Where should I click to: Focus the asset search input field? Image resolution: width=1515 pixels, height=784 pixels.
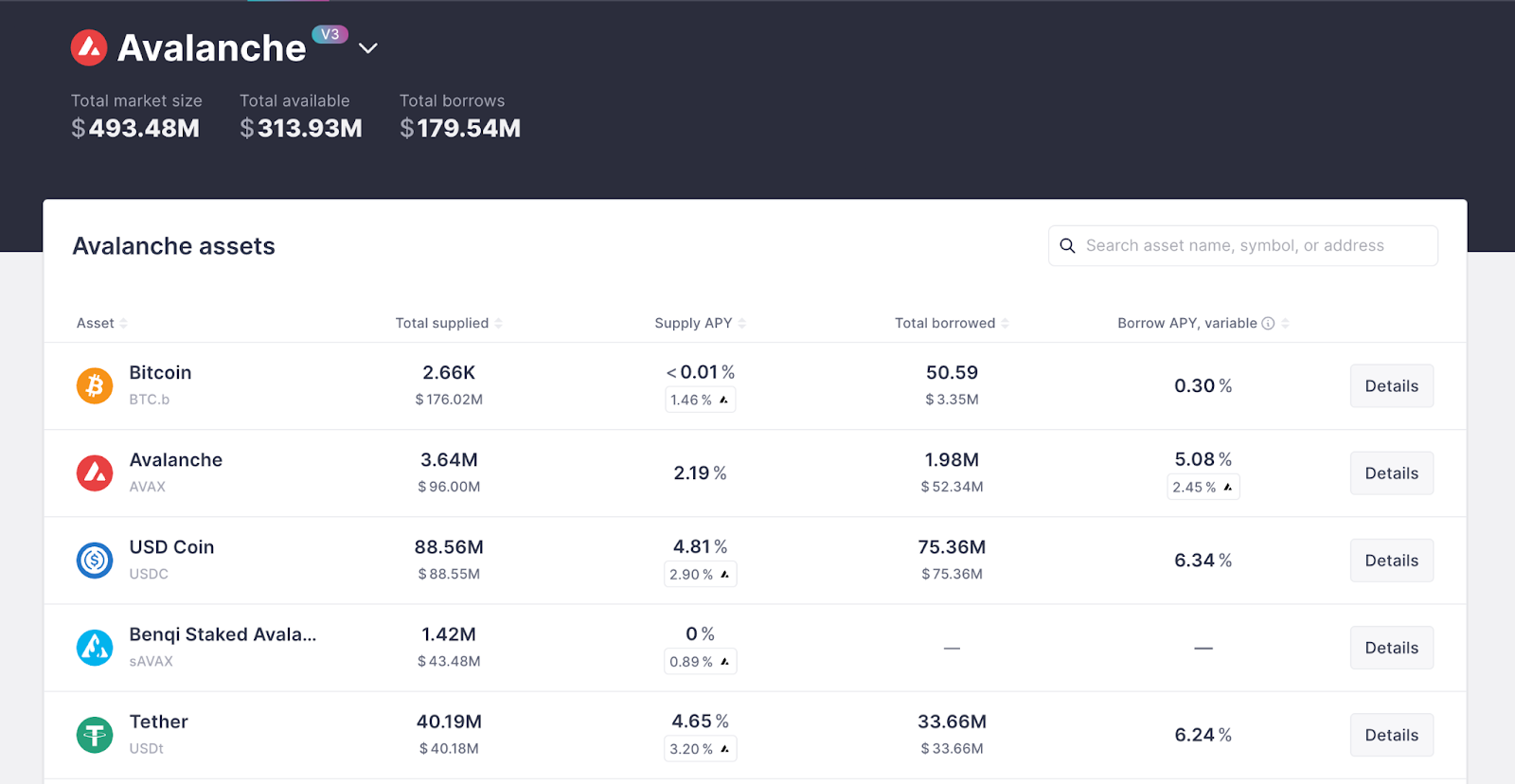pos(1250,246)
